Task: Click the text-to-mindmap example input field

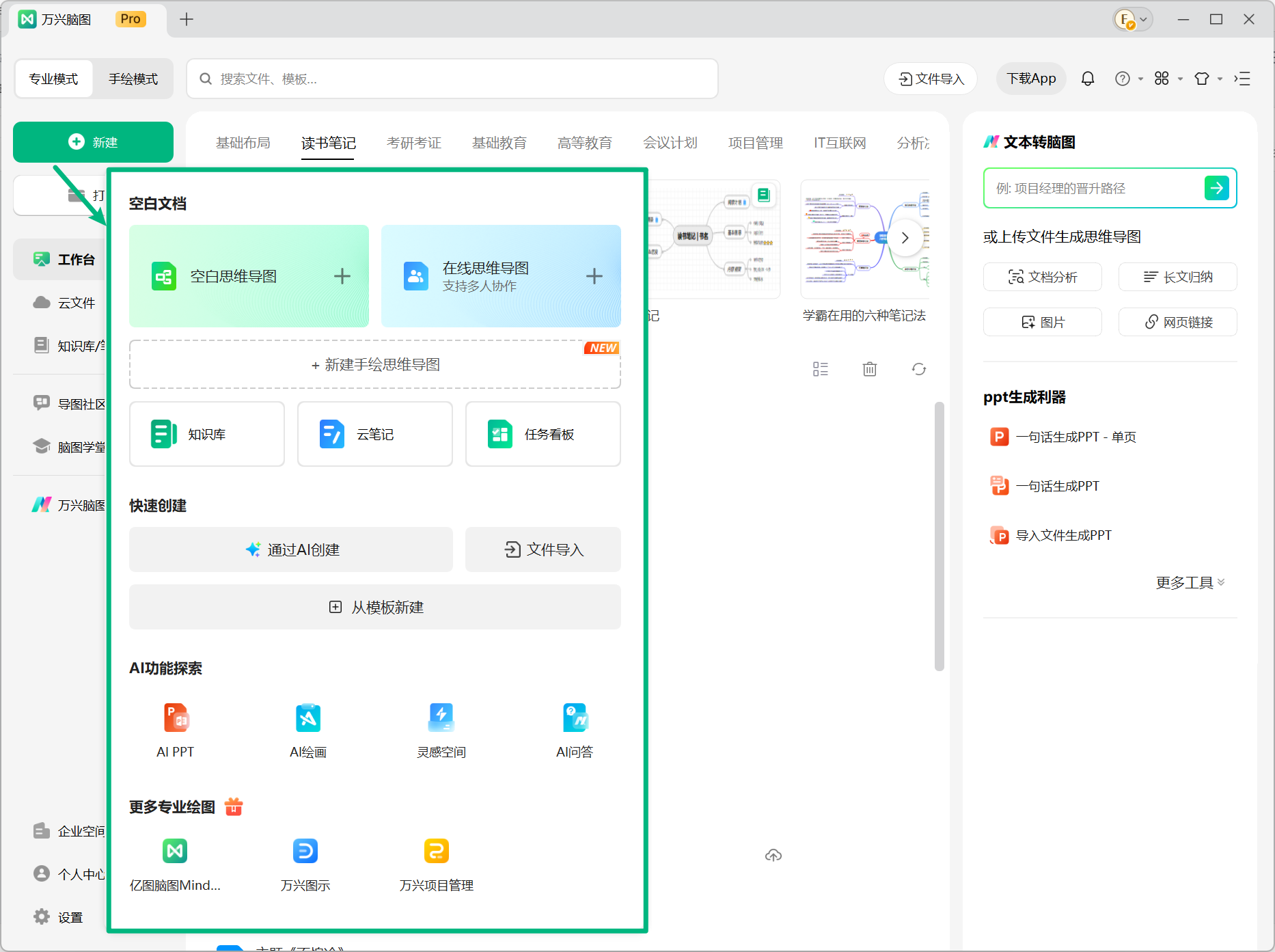Action: click(1093, 188)
